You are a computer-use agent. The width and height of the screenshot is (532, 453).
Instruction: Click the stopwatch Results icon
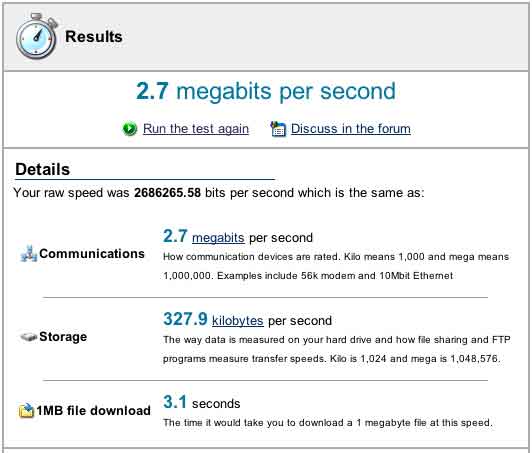pos(37,36)
